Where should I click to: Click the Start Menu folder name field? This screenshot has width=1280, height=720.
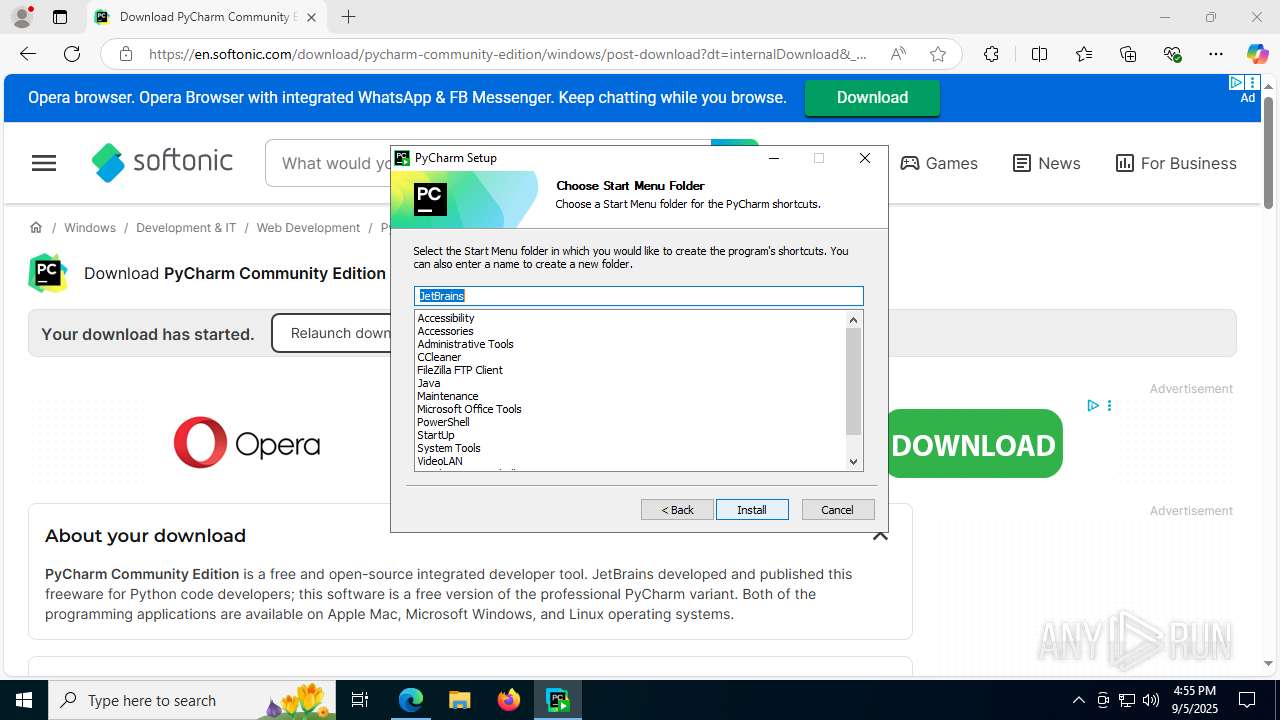click(x=639, y=296)
